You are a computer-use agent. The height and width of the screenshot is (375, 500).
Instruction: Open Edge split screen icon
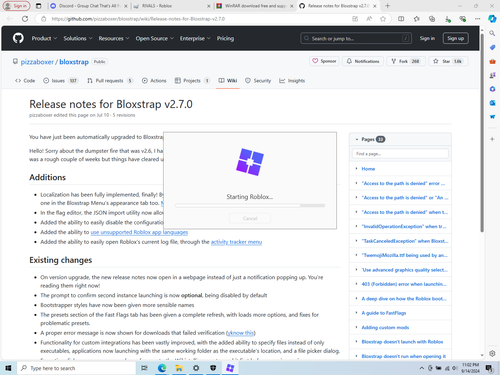click(401, 19)
